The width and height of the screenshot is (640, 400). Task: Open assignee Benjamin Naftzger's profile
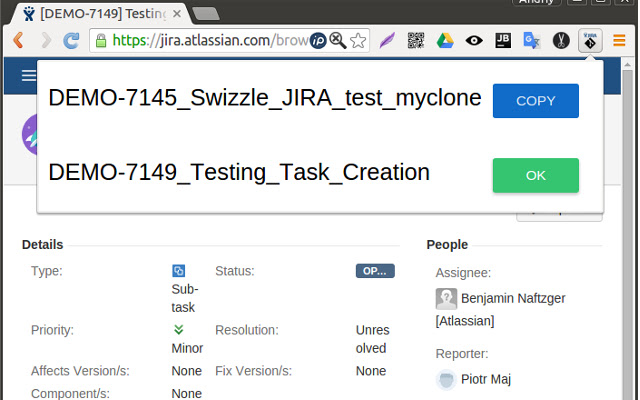coord(501,298)
